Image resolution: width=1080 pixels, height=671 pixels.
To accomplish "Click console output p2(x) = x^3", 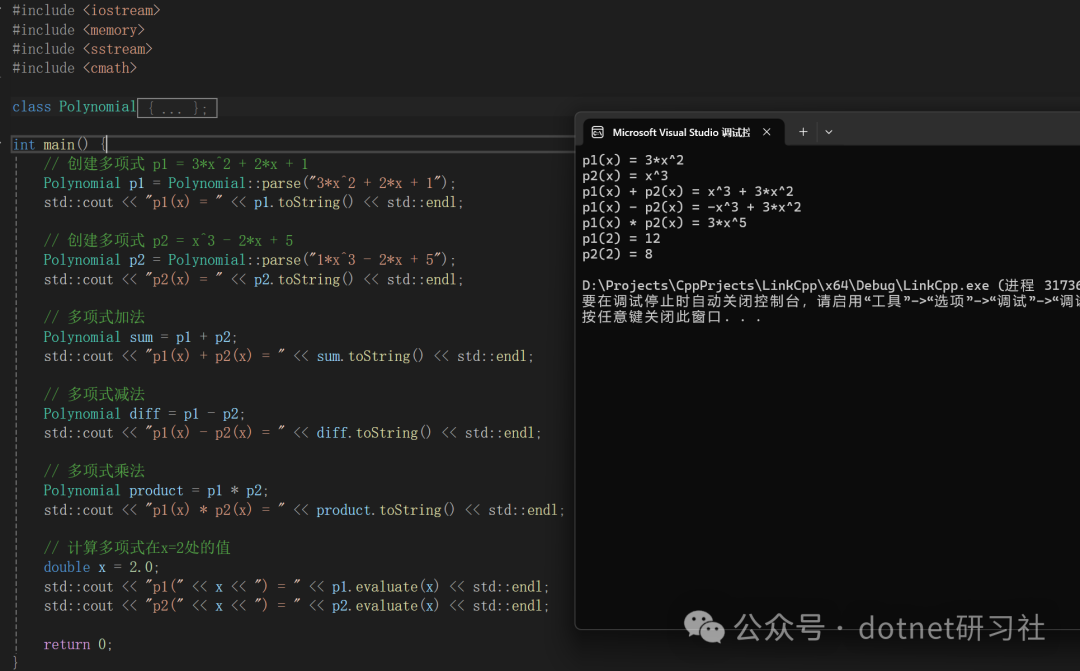I will coord(625,176).
